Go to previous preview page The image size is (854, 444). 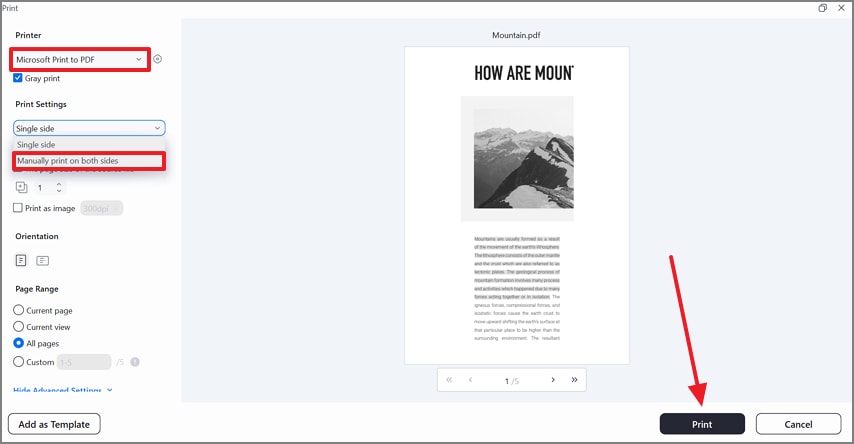click(471, 380)
